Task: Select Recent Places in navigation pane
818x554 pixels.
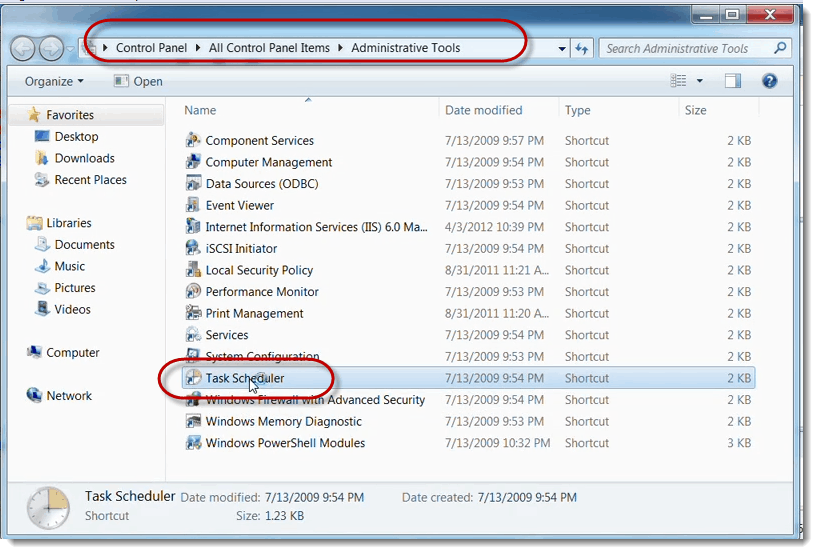Action: (90, 180)
